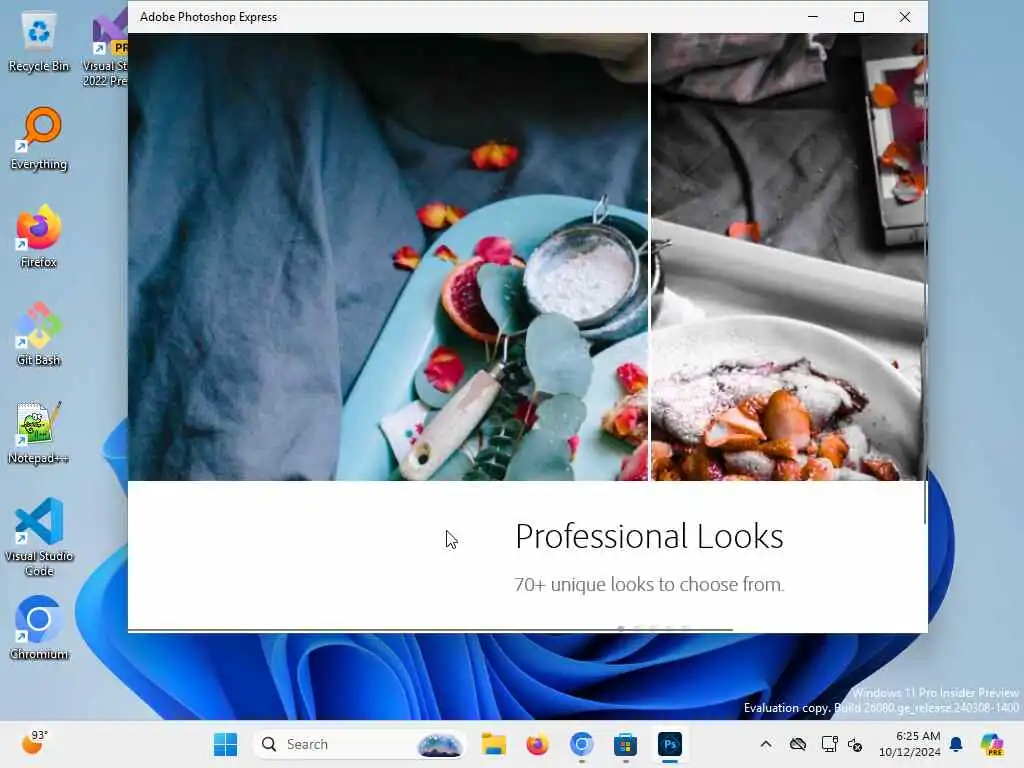Open the Windows Start menu
This screenshot has height=768, width=1024.
point(225,744)
